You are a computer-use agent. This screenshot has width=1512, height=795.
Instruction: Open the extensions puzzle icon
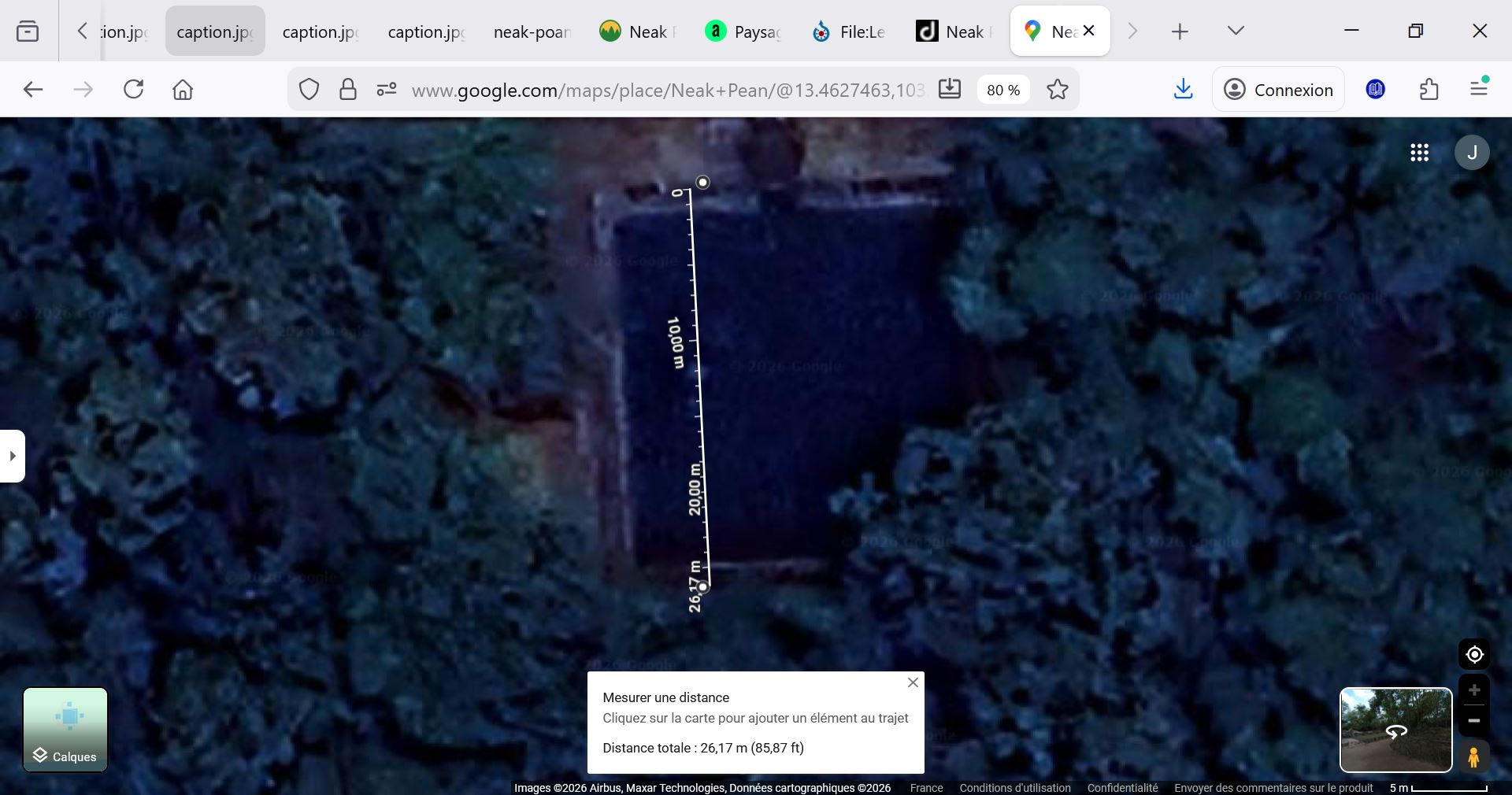pyautogui.click(x=1429, y=90)
